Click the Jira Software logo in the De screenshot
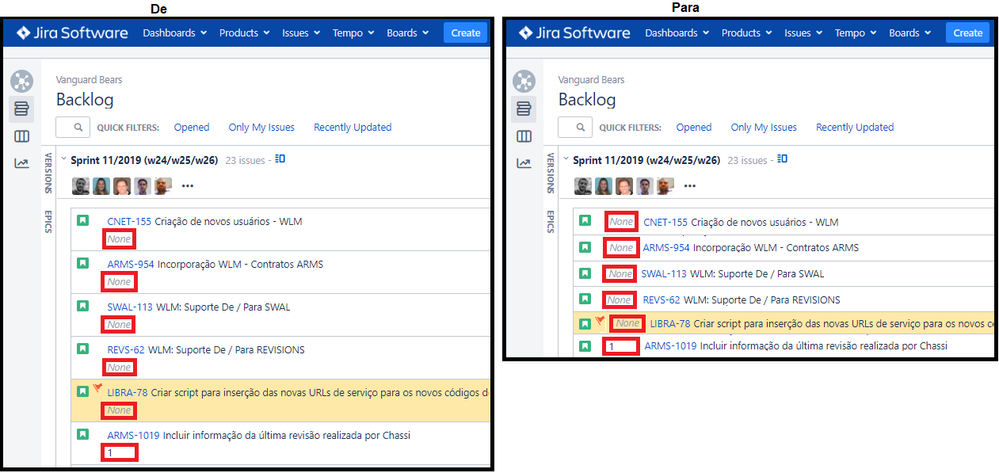 (x=72, y=33)
